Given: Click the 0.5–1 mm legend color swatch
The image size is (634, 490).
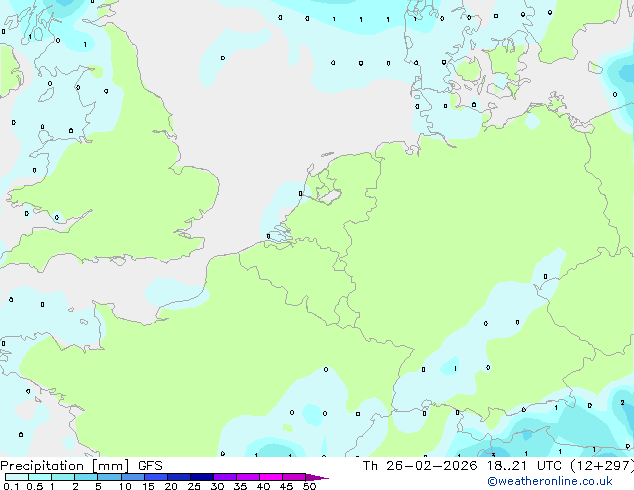Looking at the screenshot, I should pyautogui.click(x=40, y=477).
